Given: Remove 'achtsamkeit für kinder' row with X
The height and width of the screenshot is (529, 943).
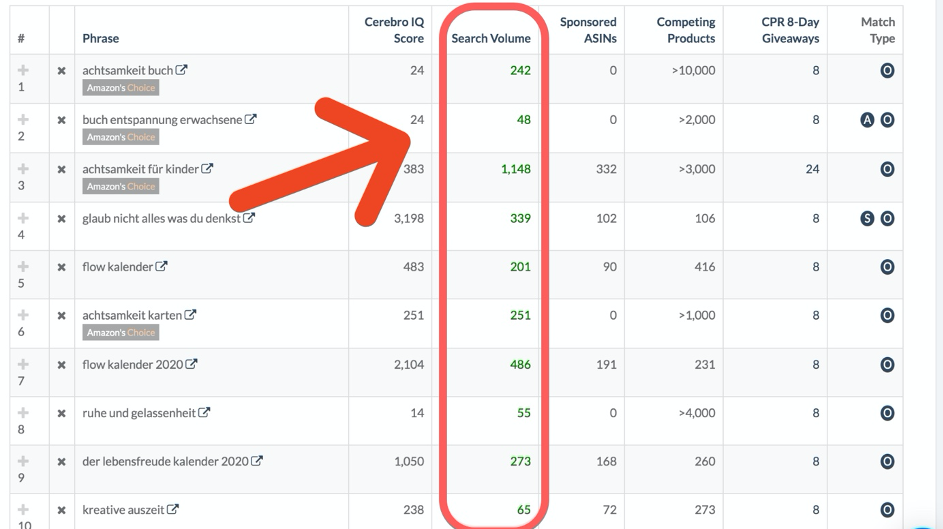Looking at the screenshot, I should (x=61, y=170).
